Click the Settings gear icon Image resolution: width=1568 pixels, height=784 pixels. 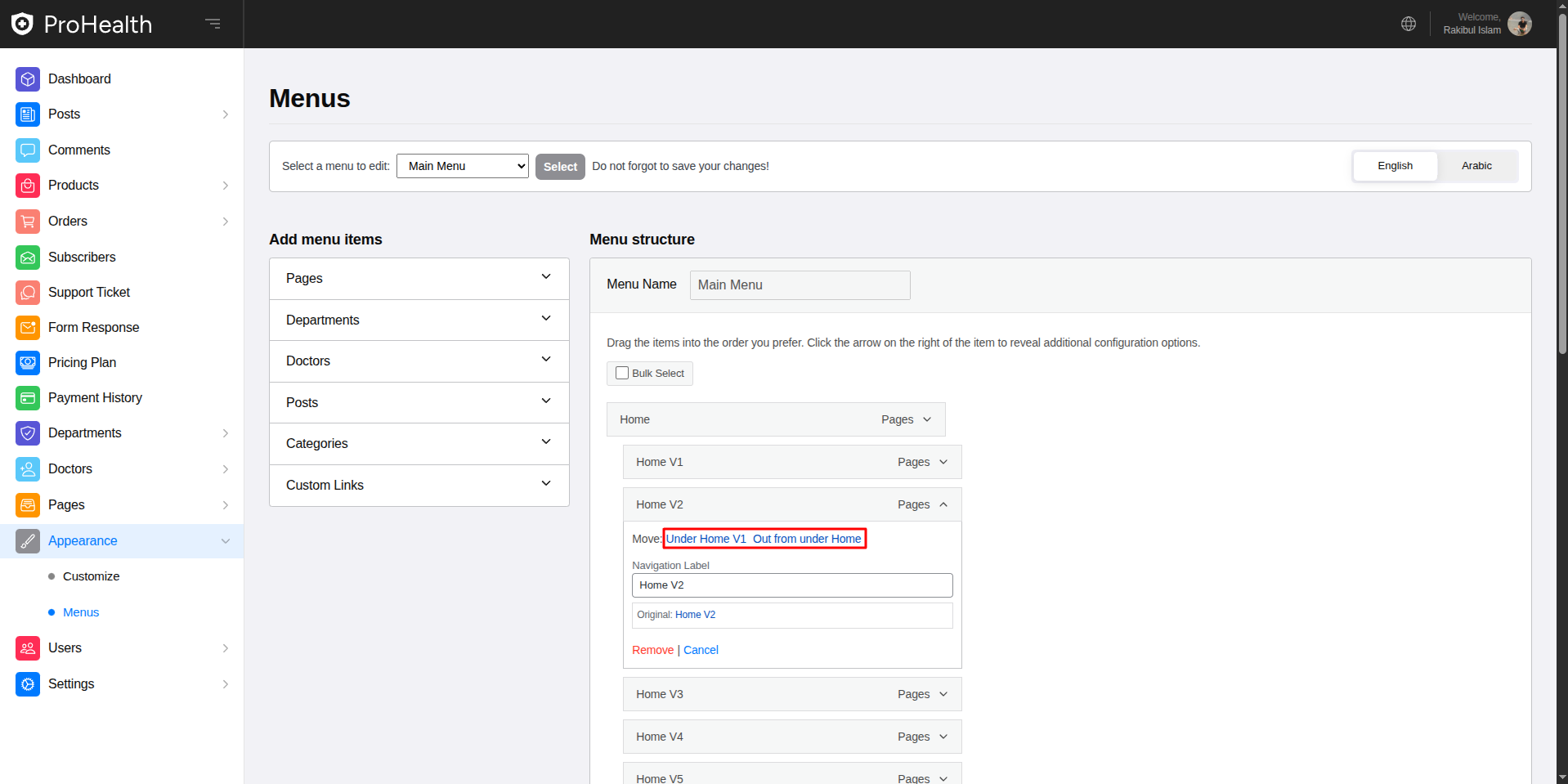(x=28, y=684)
